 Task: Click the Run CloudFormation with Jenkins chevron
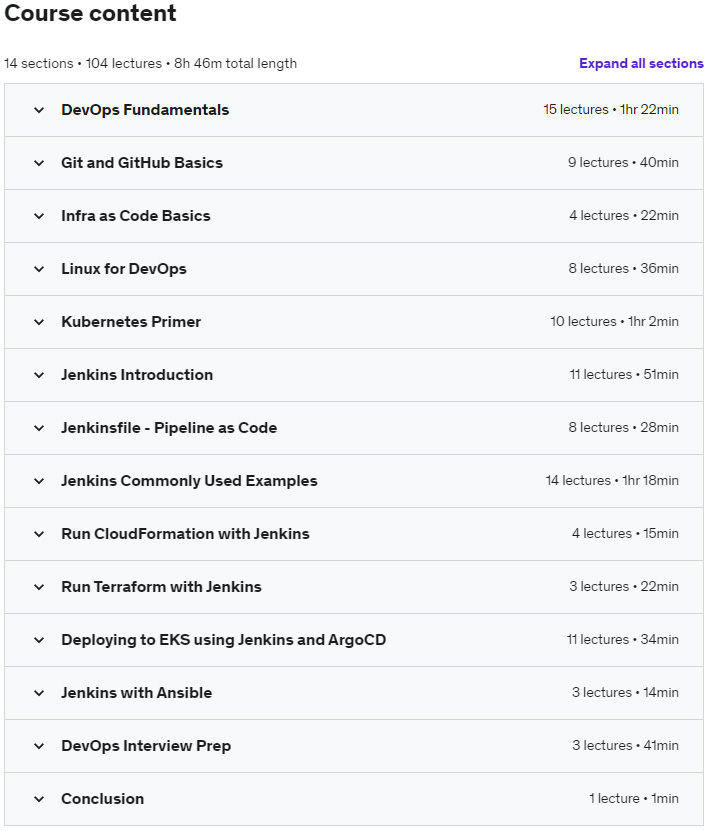coord(39,534)
